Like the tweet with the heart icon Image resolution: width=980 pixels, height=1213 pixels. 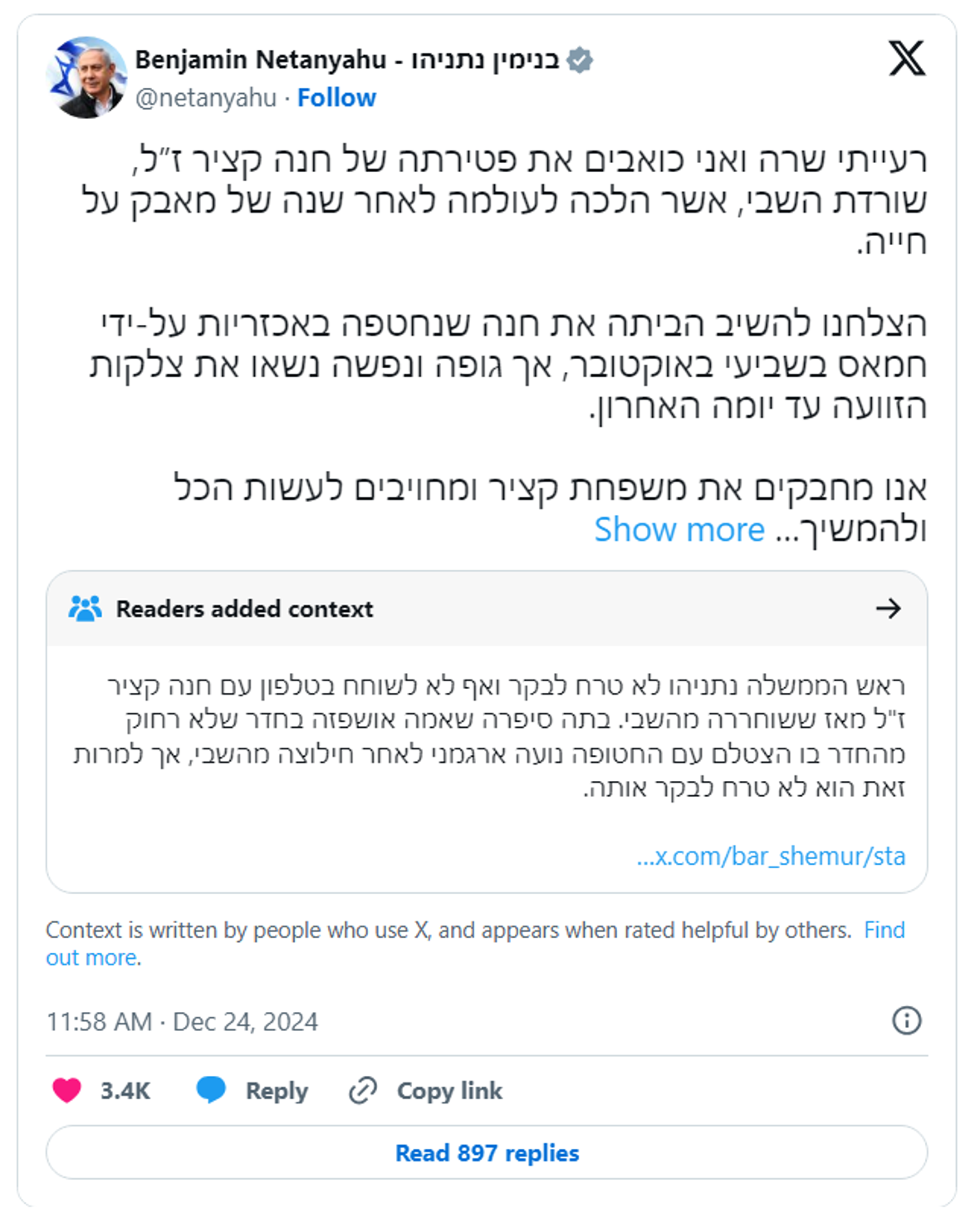[67, 1090]
